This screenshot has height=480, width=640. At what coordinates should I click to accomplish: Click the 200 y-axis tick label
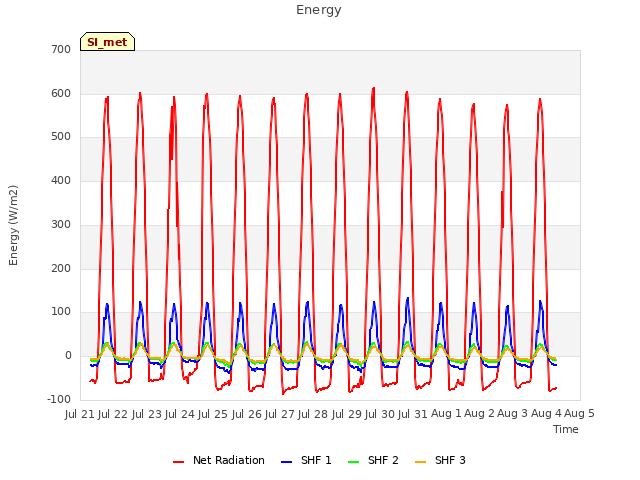[61, 269]
